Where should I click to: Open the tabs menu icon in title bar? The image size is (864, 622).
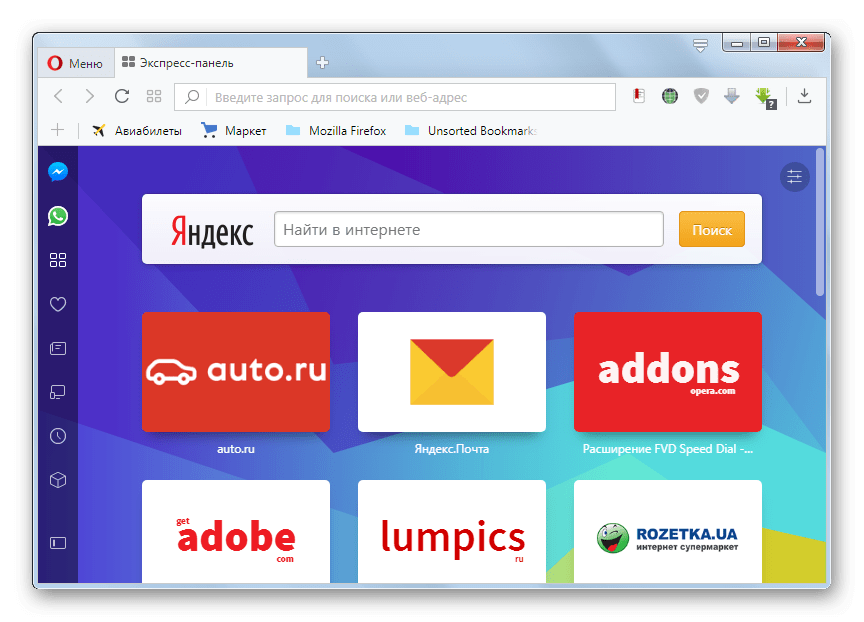(x=700, y=45)
